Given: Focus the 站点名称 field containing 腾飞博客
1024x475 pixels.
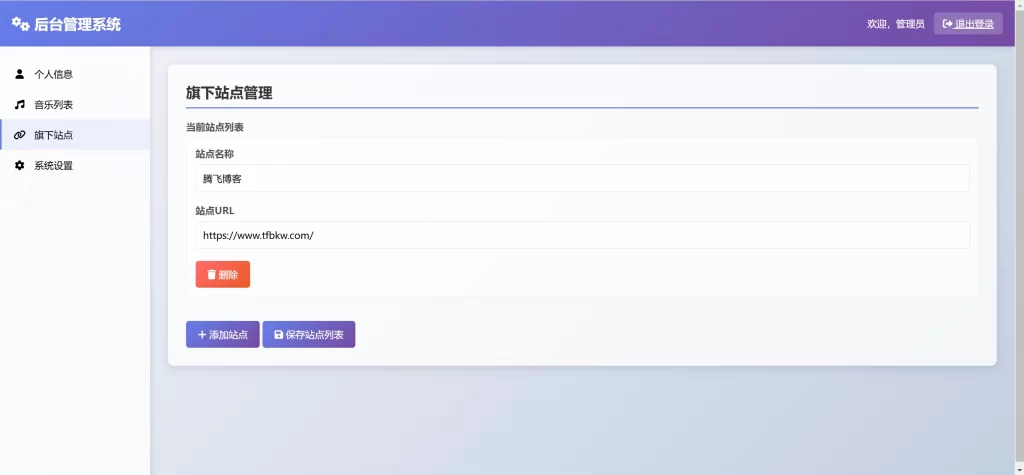Looking at the screenshot, I should coord(582,178).
